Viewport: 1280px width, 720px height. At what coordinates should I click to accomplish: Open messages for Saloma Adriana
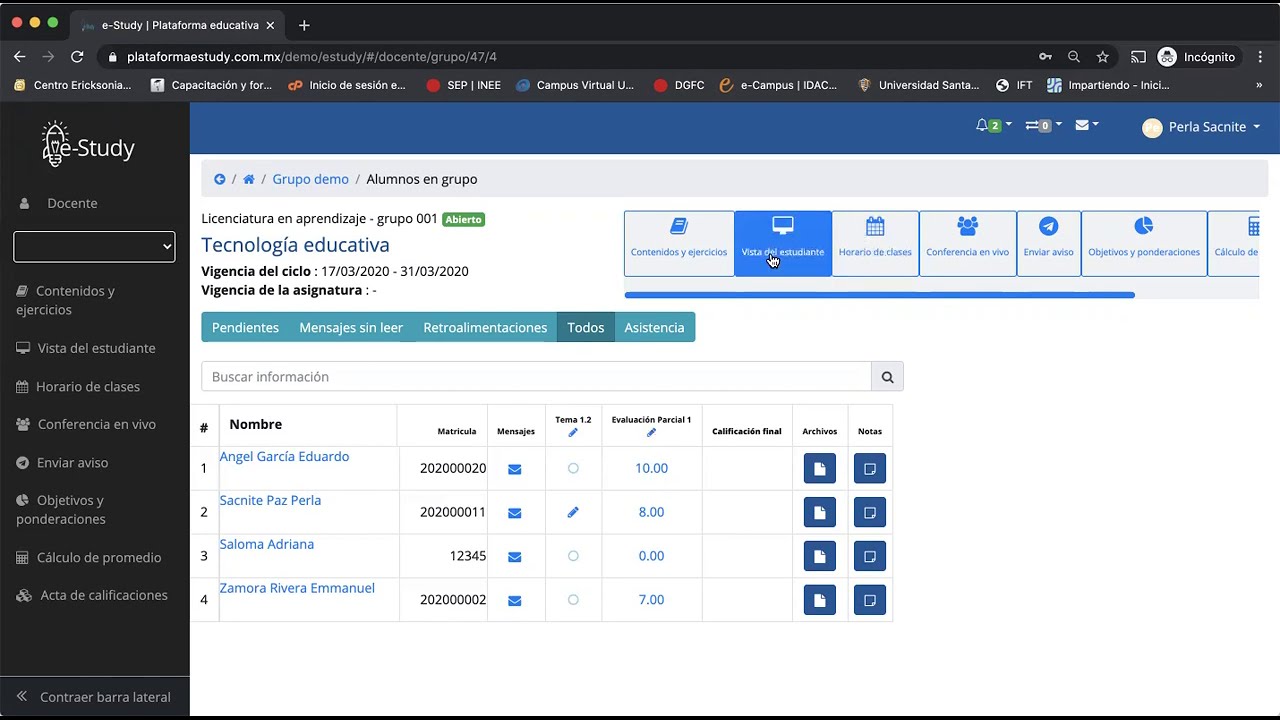(514, 556)
